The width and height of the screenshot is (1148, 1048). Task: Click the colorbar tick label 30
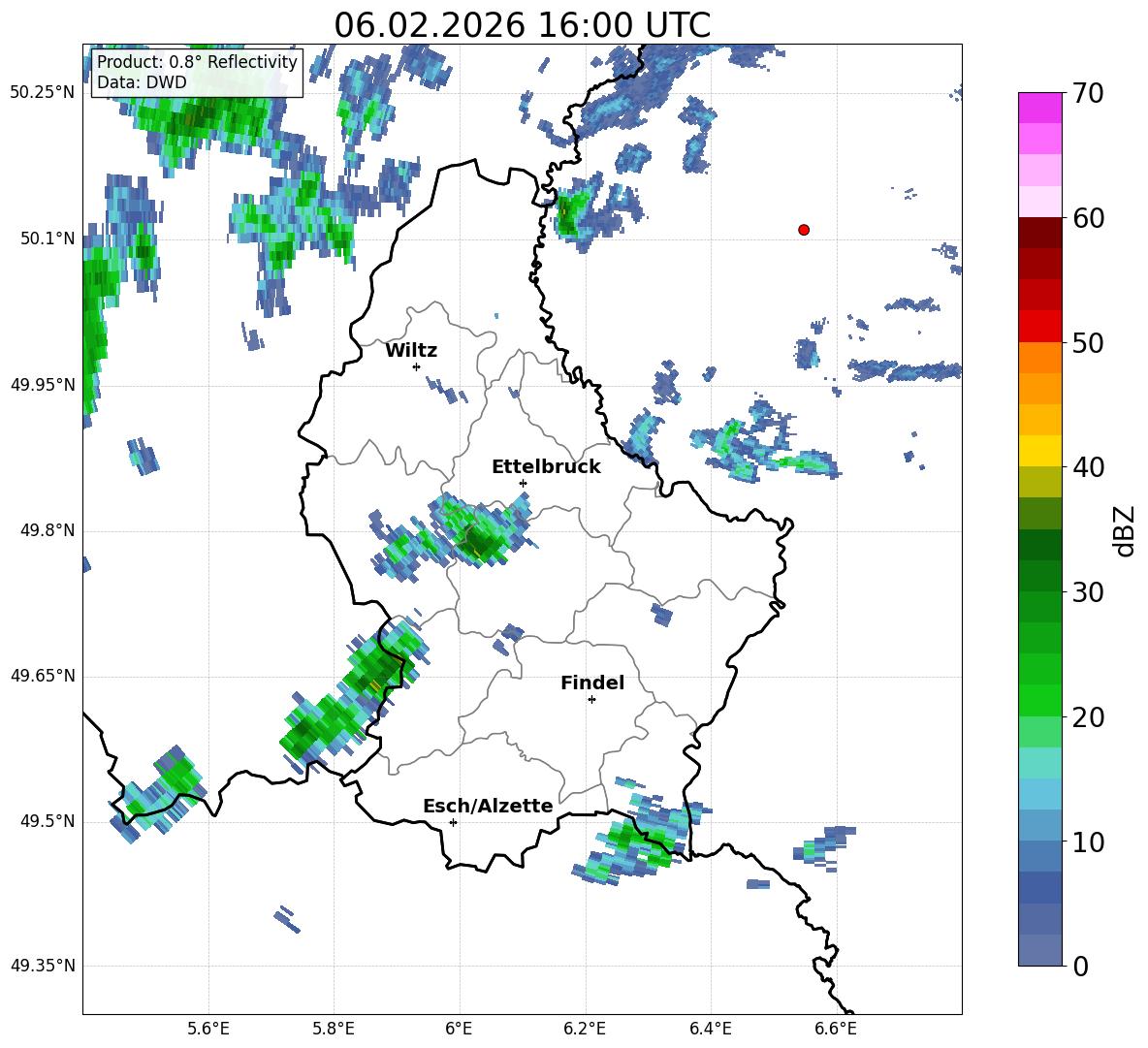(x=1087, y=592)
